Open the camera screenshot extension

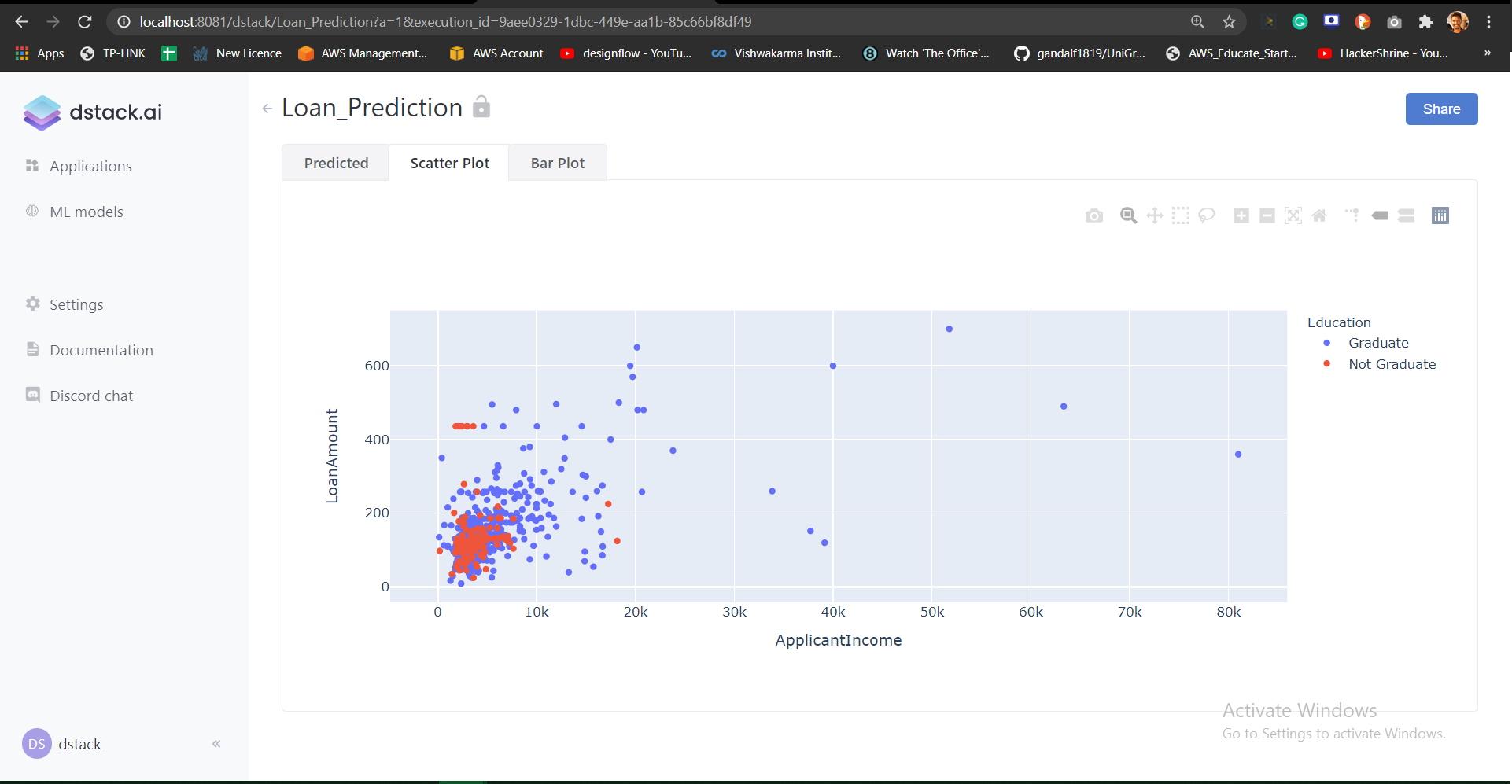pyautogui.click(x=1394, y=22)
